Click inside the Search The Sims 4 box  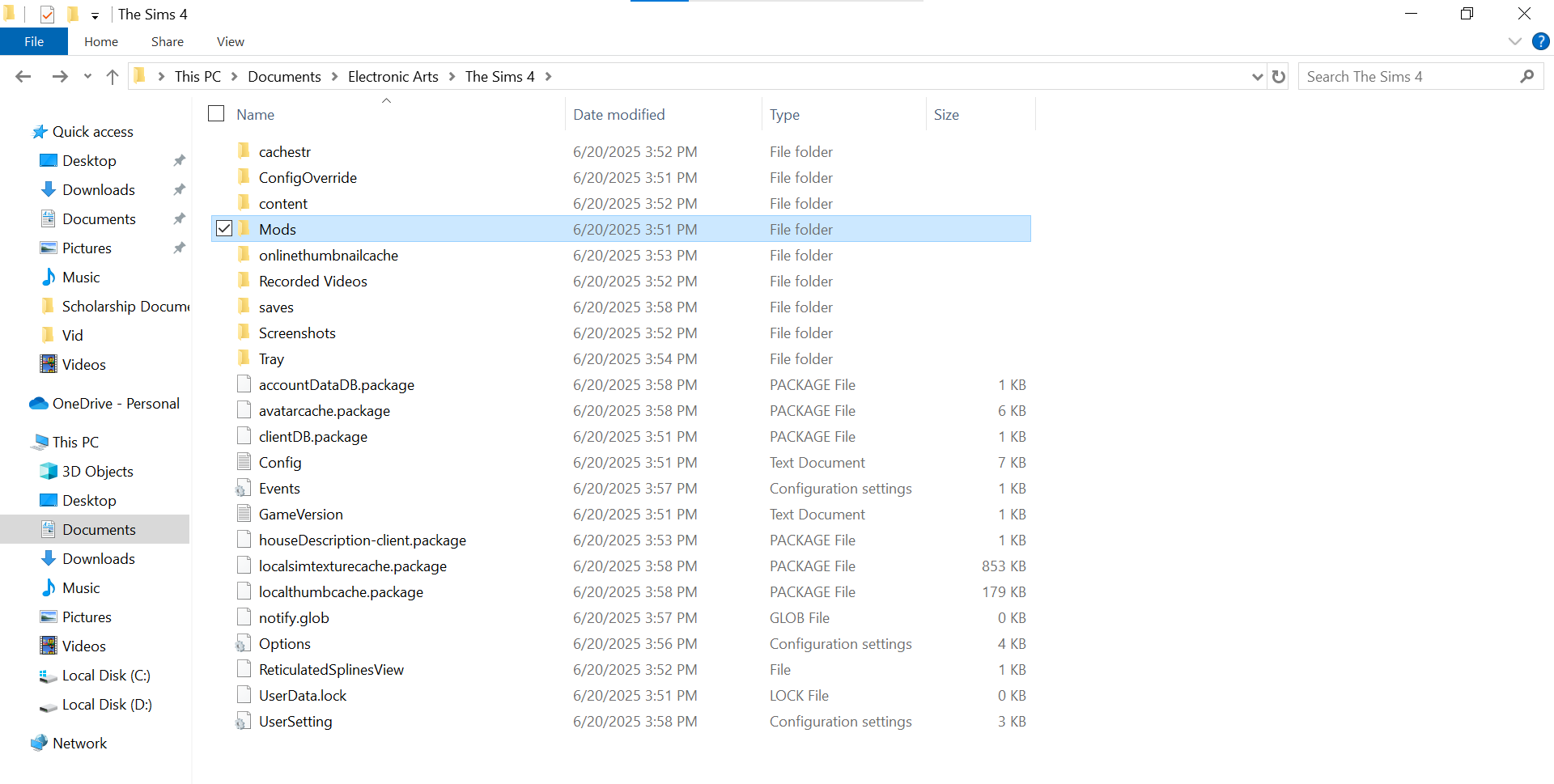pyautogui.click(x=1408, y=76)
